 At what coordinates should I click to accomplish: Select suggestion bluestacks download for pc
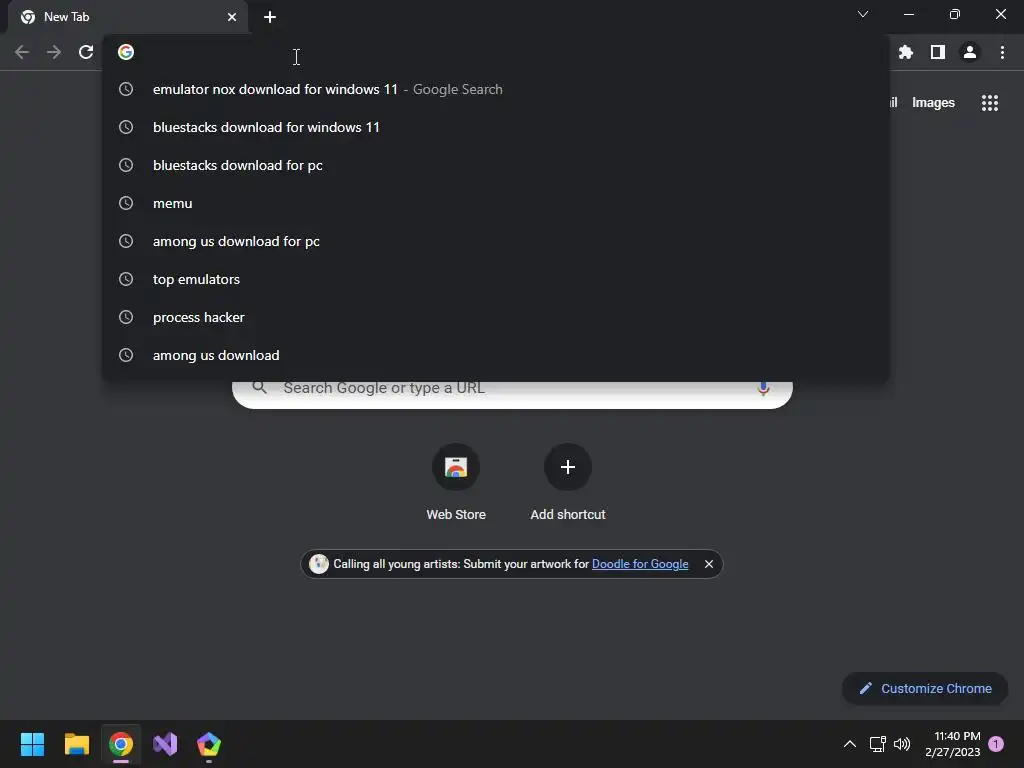496,165
